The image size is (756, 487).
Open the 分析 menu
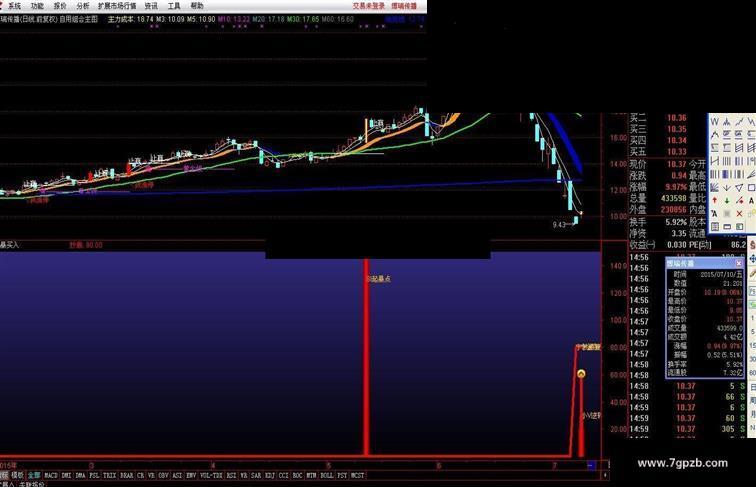[82, 6]
